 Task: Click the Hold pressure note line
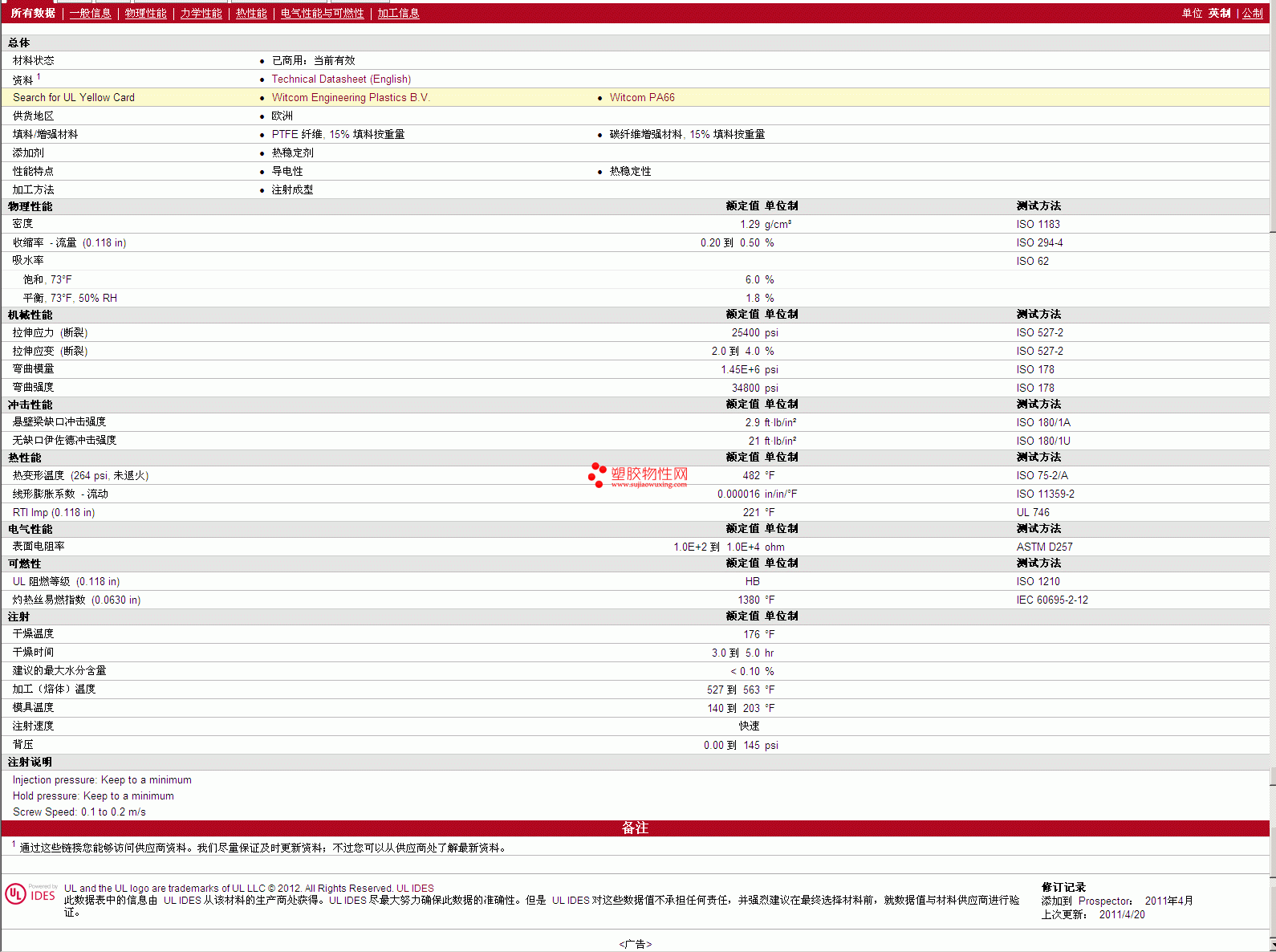pyautogui.click(x=93, y=795)
